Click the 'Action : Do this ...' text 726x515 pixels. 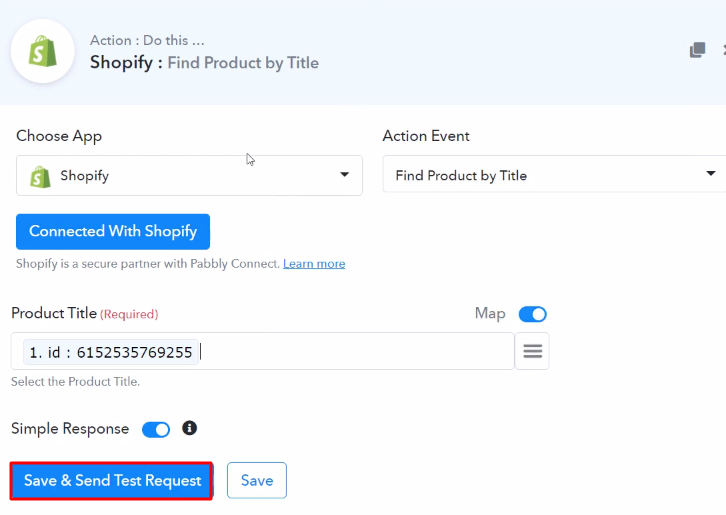147,40
